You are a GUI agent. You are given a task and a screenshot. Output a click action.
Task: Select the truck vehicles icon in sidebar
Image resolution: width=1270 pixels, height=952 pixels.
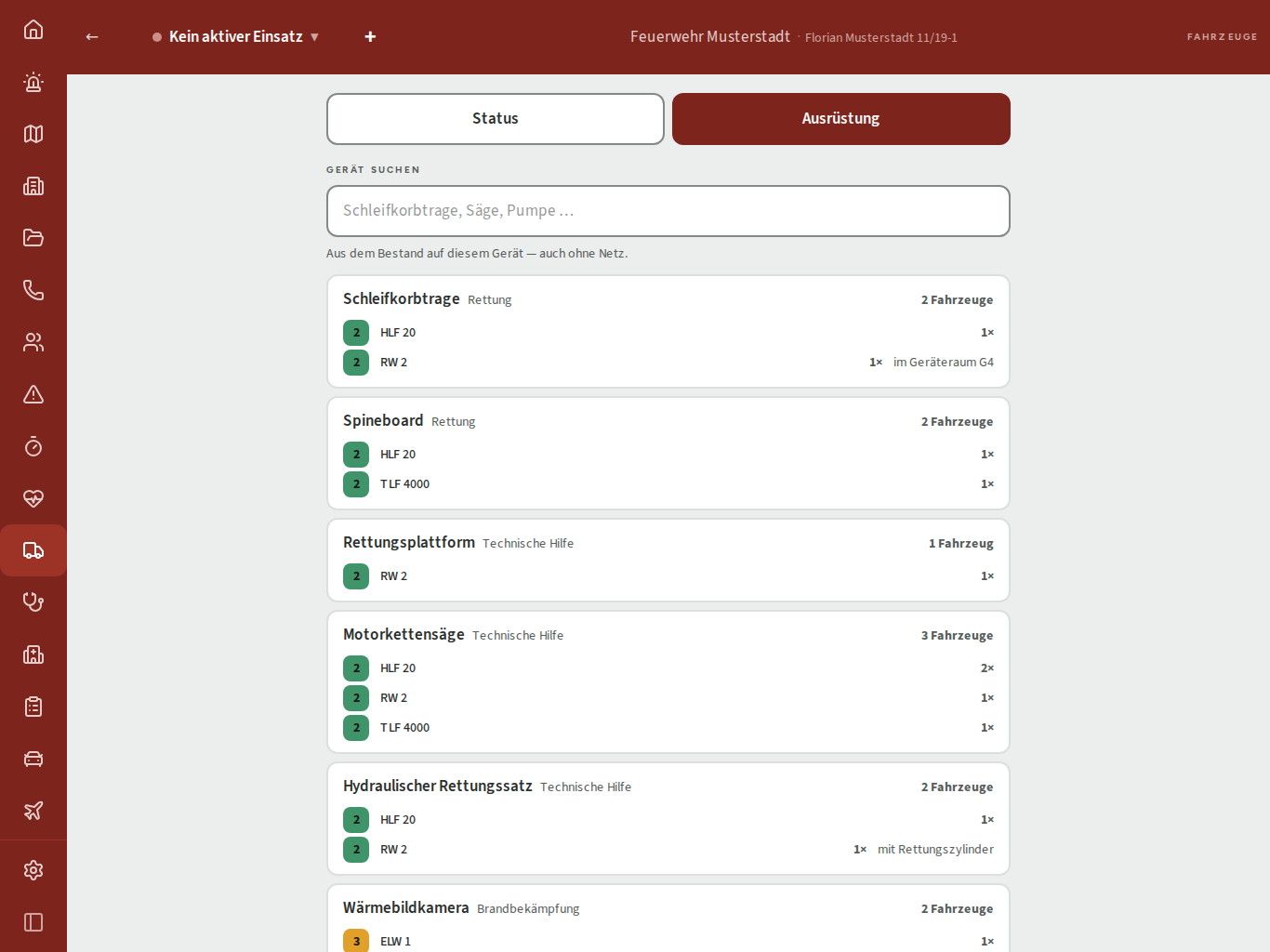pos(33,550)
